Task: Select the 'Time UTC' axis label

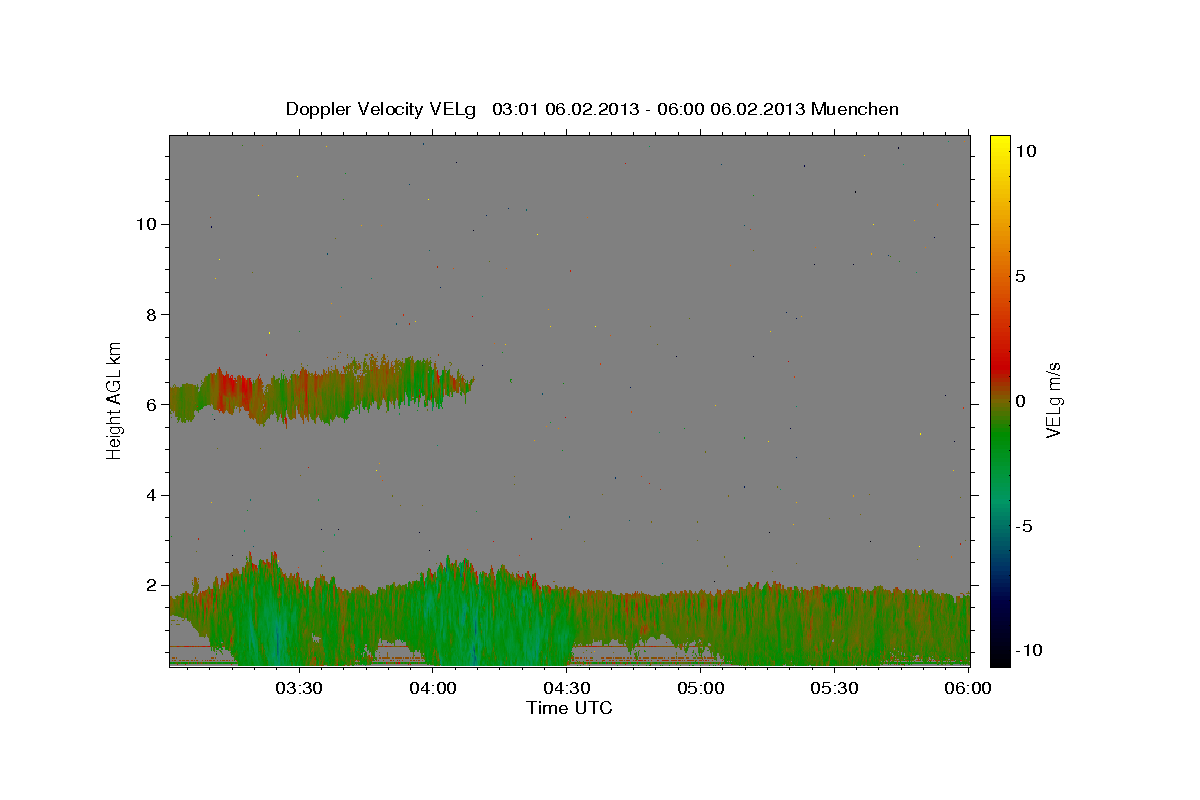Action: 569,708
